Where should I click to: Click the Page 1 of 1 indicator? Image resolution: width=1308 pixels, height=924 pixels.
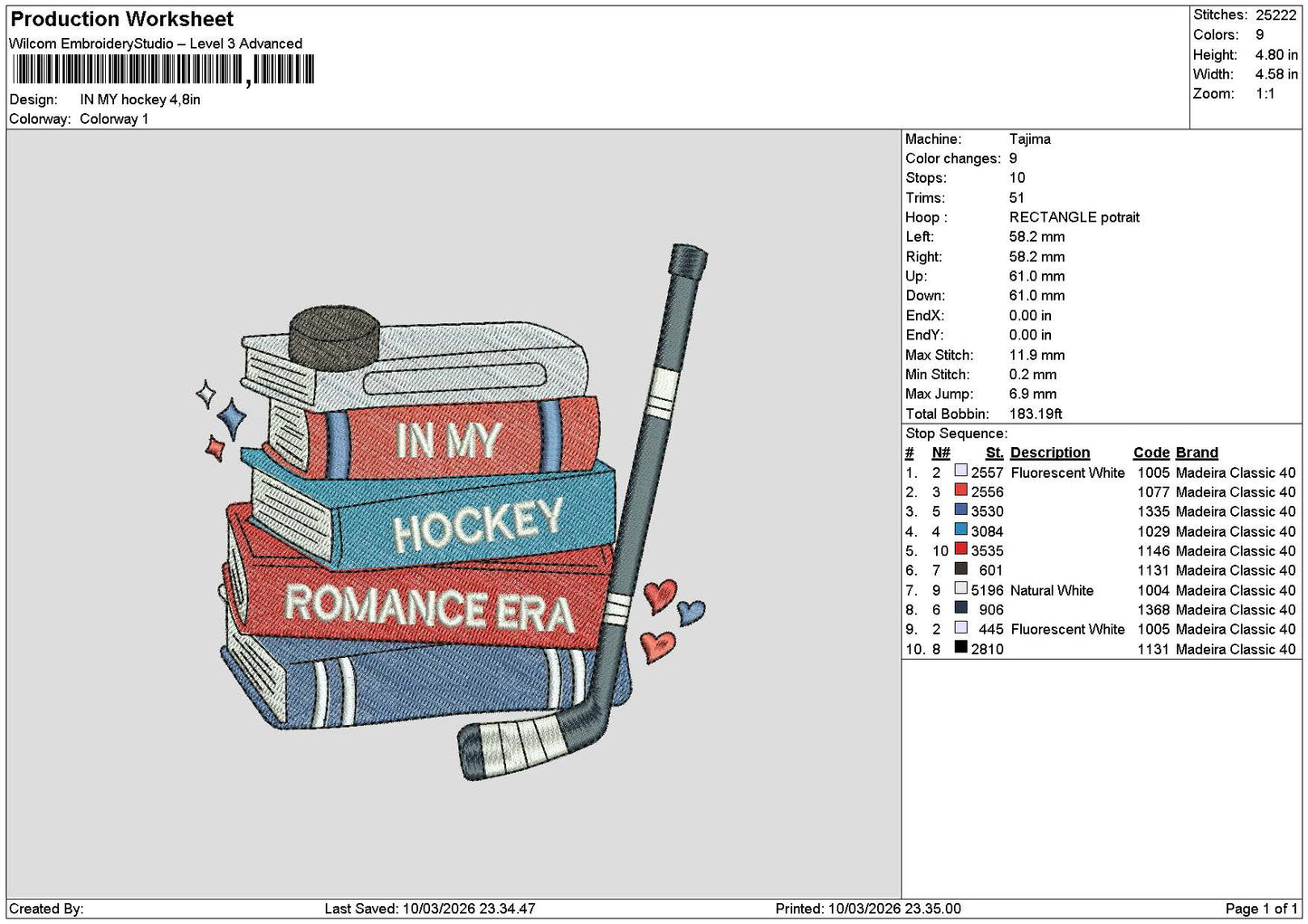(1261, 909)
